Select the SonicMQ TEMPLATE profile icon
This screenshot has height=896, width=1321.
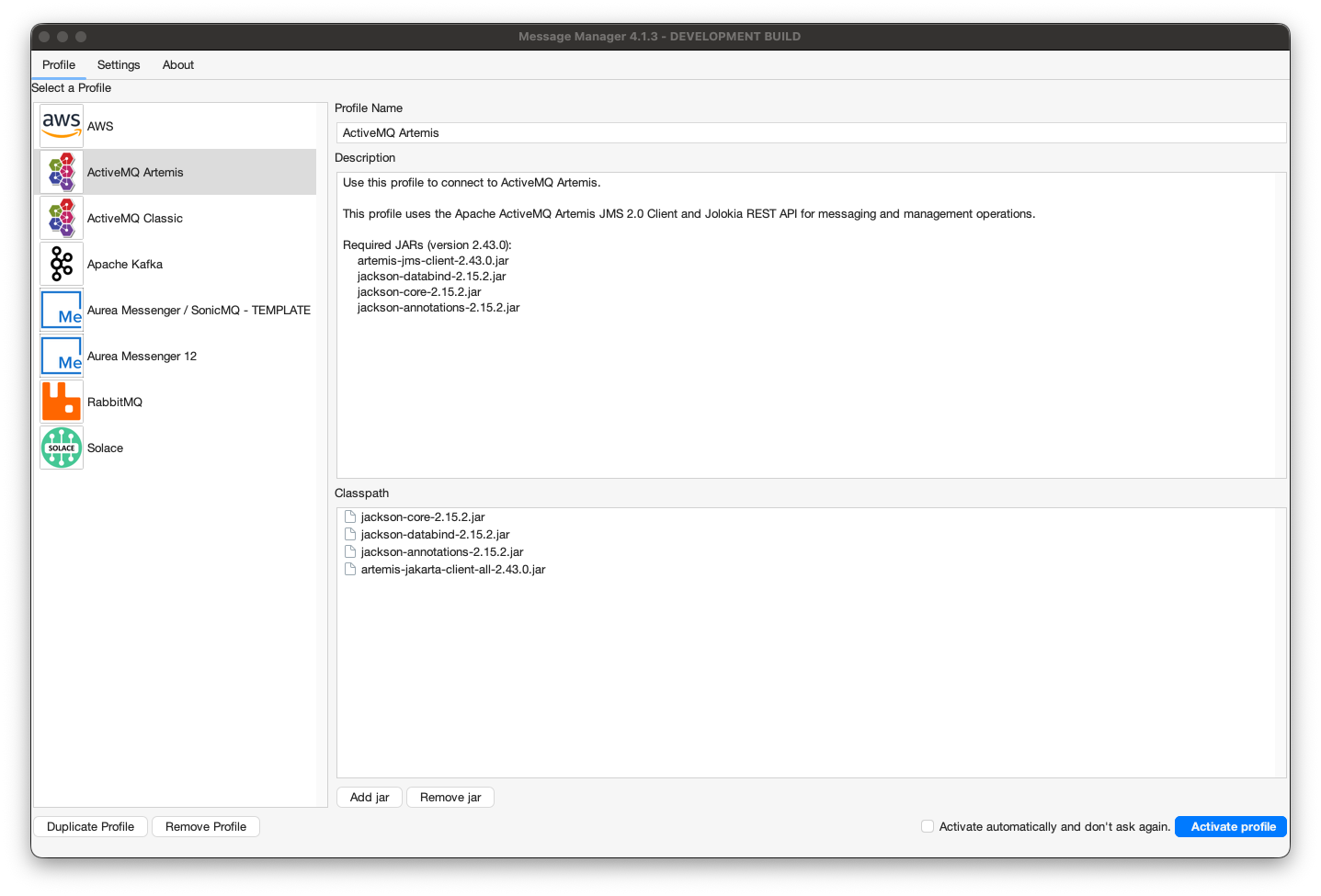(x=62, y=310)
